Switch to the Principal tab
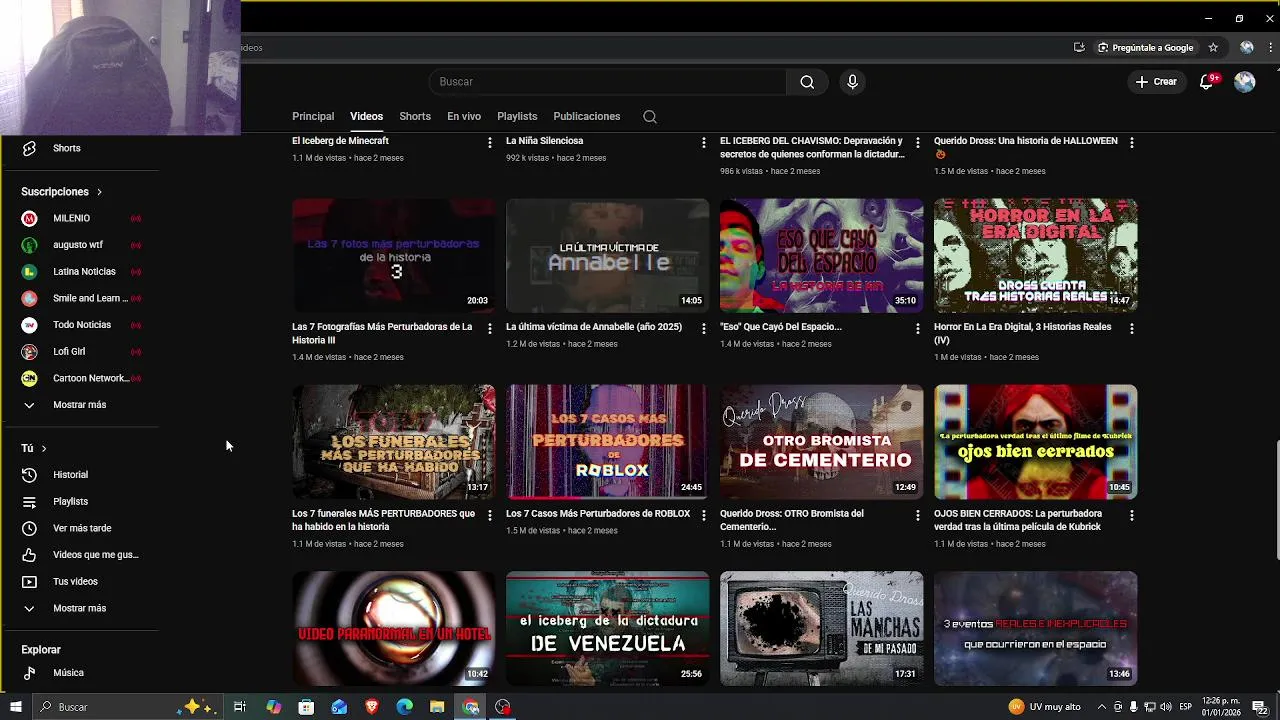Screen dimensions: 1280x720 313,117
